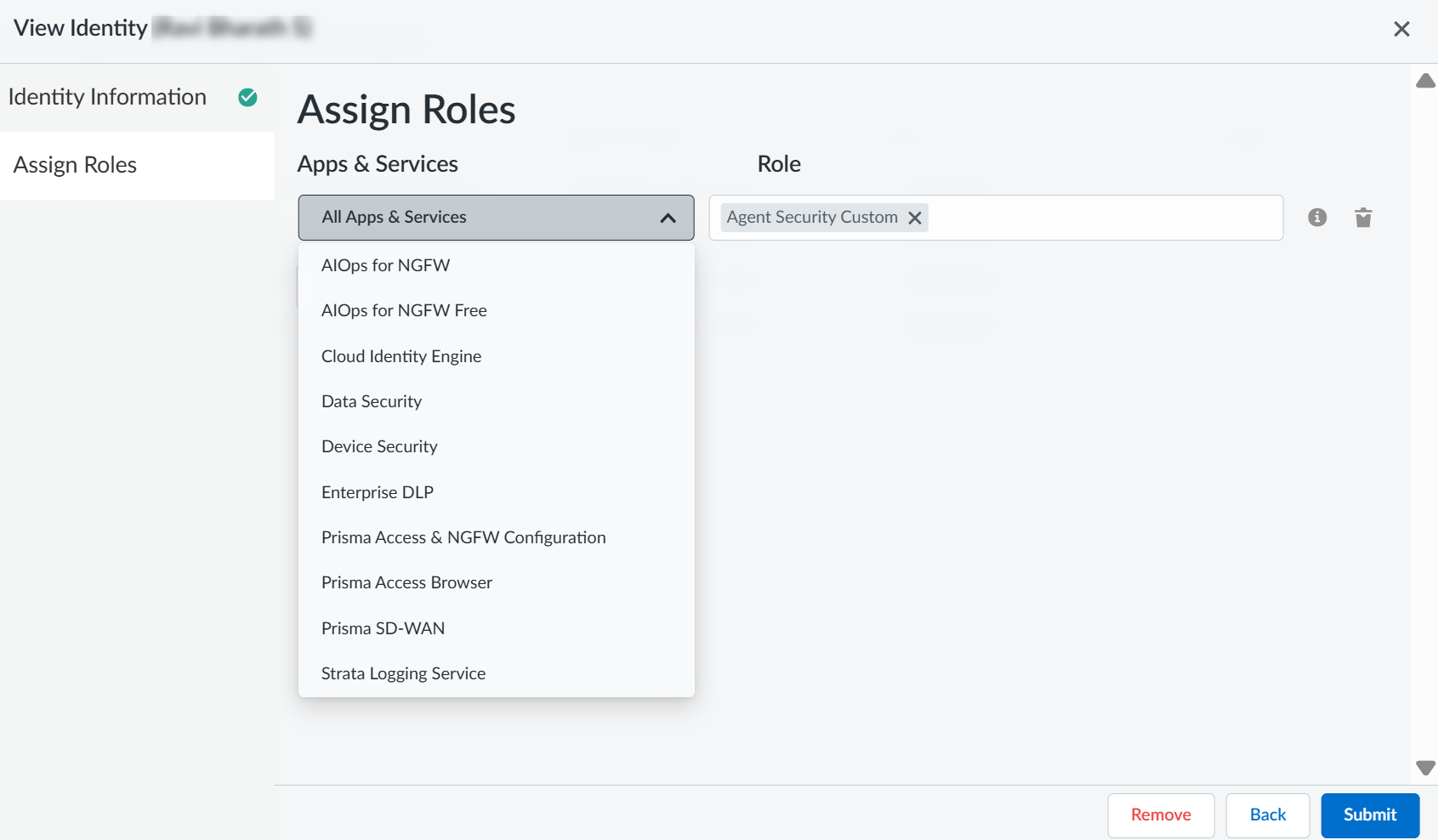Click the info icon next to Role field
Image resolution: width=1438 pixels, height=840 pixels.
pyautogui.click(x=1316, y=218)
